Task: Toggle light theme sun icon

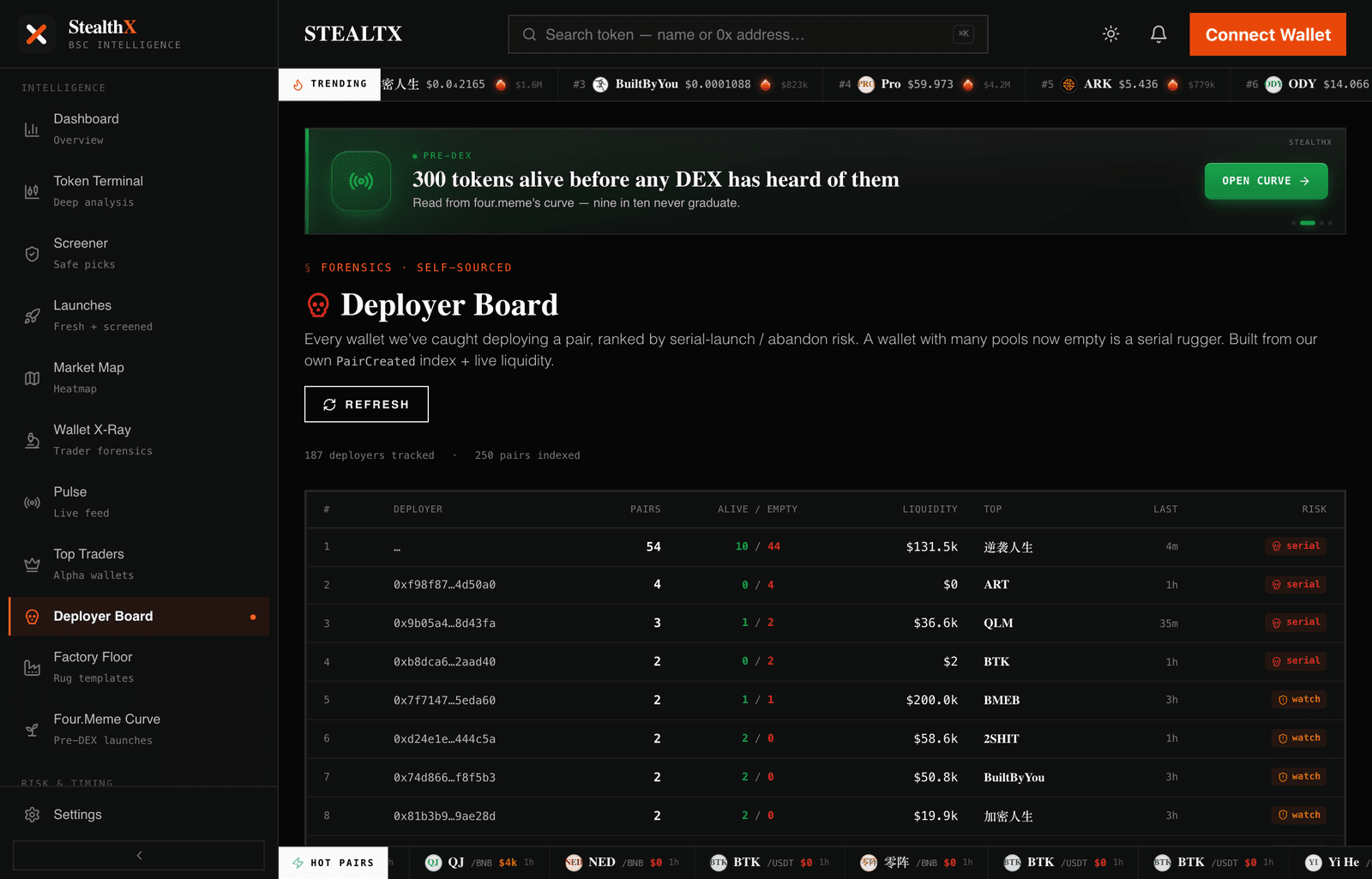Action: point(1110,34)
